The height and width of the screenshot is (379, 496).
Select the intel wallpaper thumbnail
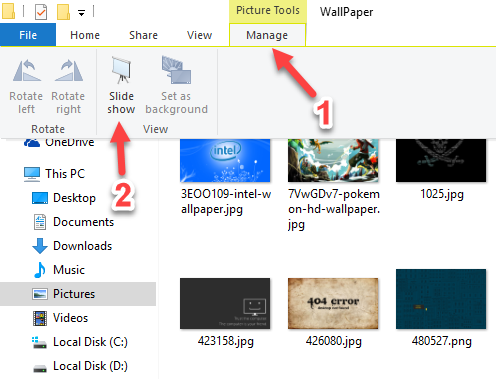click(225, 160)
